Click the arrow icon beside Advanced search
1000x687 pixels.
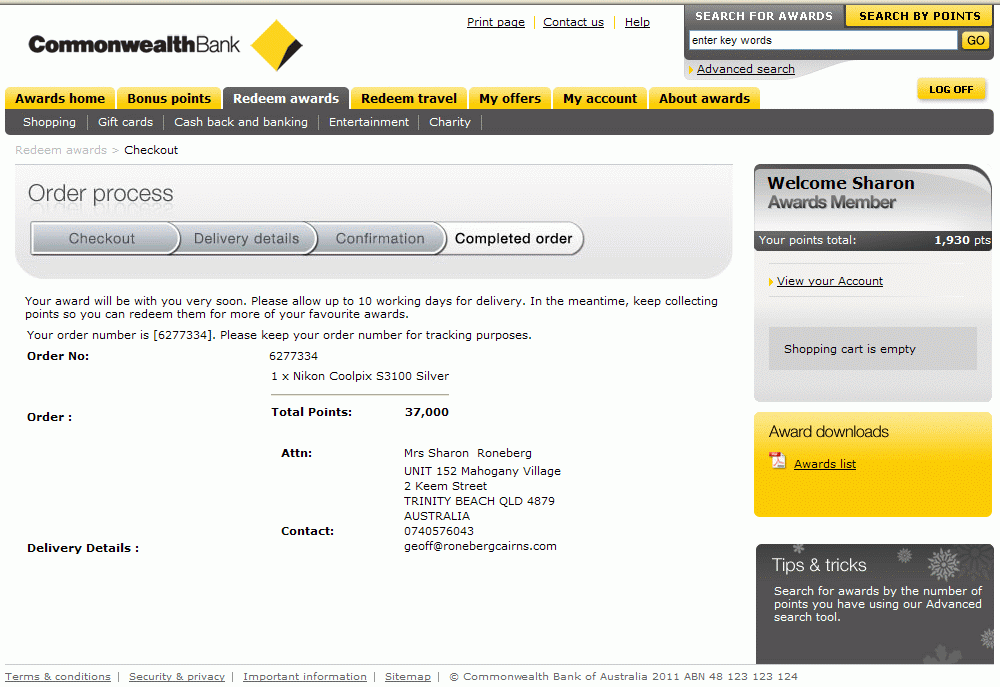[x=691, y=70]
